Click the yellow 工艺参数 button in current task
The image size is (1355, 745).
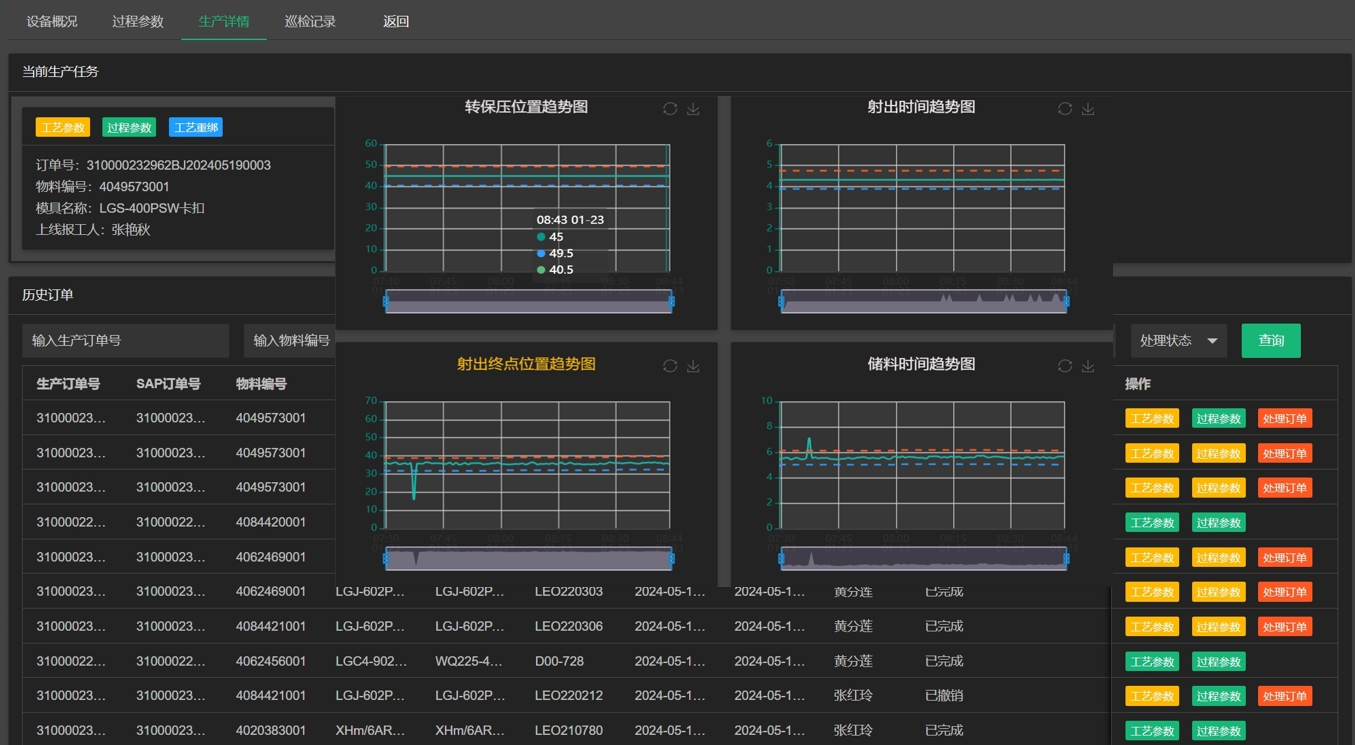63,128
